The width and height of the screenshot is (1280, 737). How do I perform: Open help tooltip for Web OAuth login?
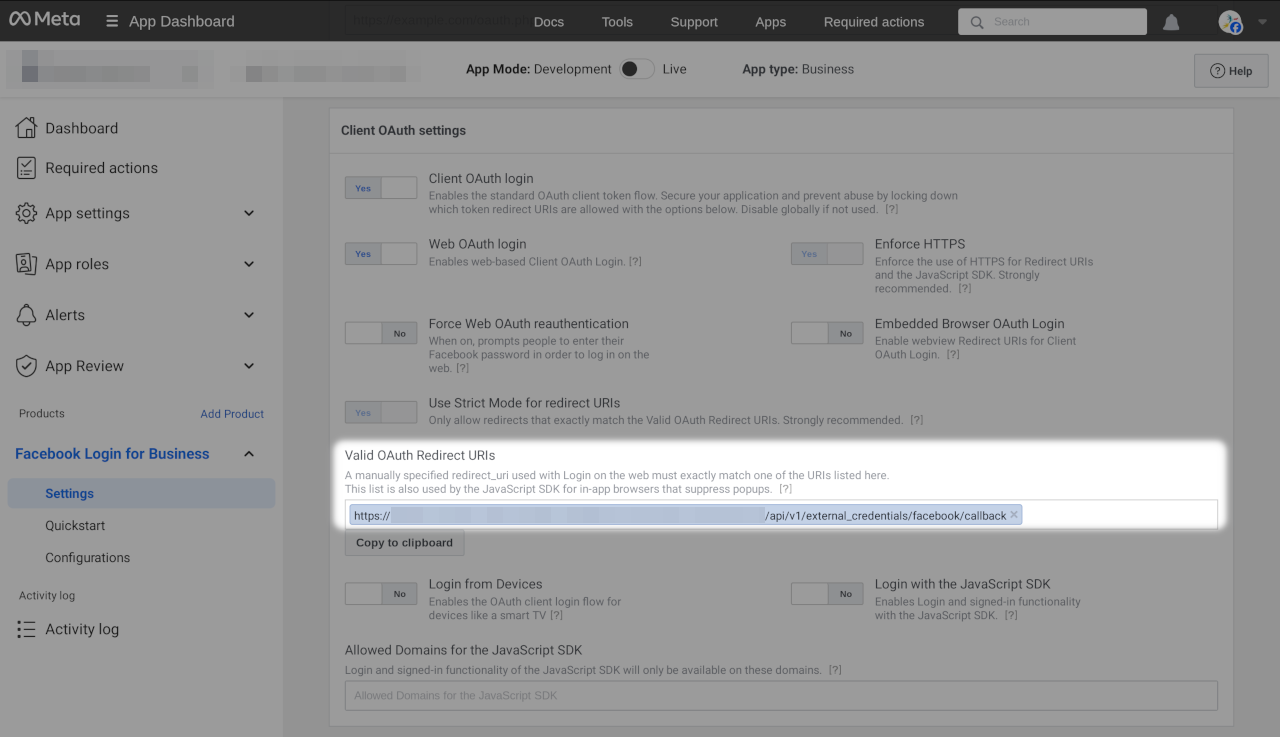click(634, 261)
